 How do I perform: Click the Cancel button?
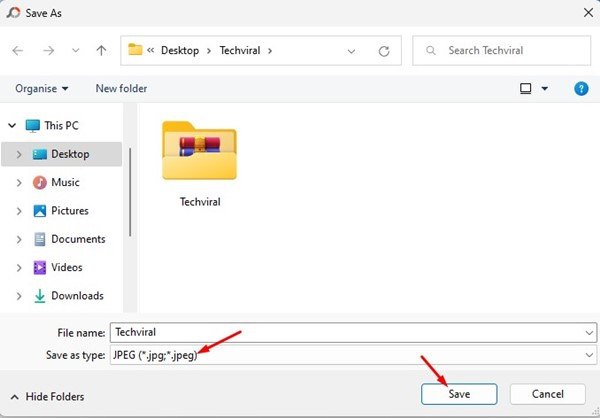point(548,394)
